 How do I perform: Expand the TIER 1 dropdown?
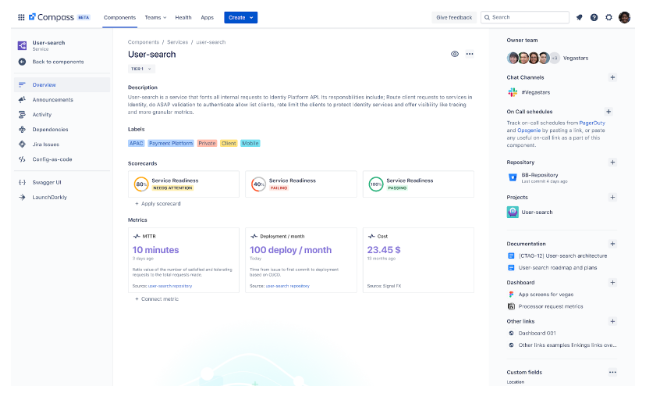click(141, 69)
